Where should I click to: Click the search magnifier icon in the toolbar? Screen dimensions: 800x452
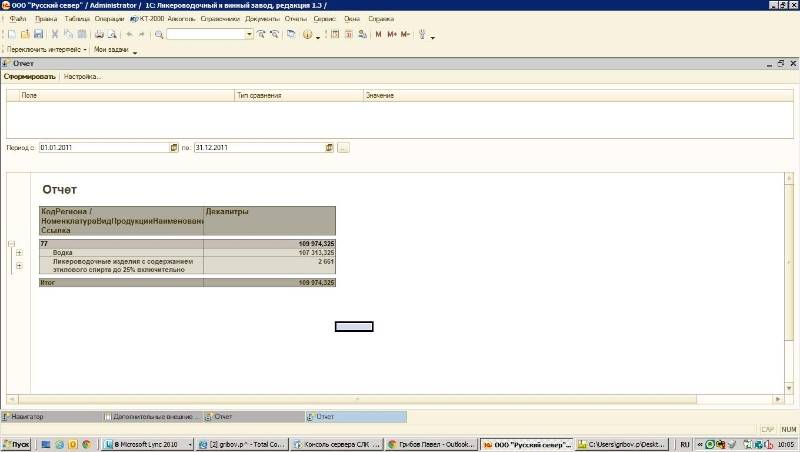point(159,34)
